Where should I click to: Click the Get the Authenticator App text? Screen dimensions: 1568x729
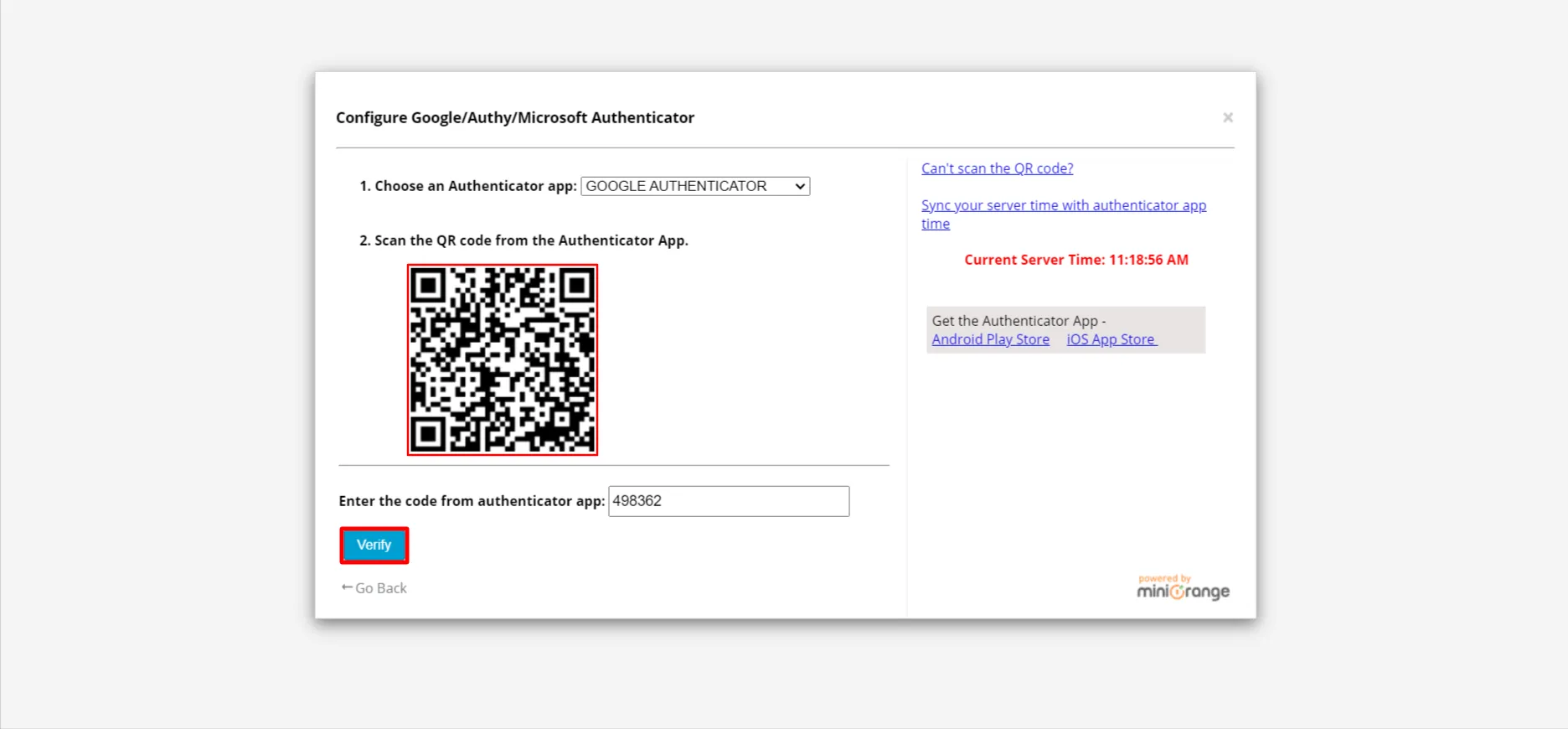1019,321
